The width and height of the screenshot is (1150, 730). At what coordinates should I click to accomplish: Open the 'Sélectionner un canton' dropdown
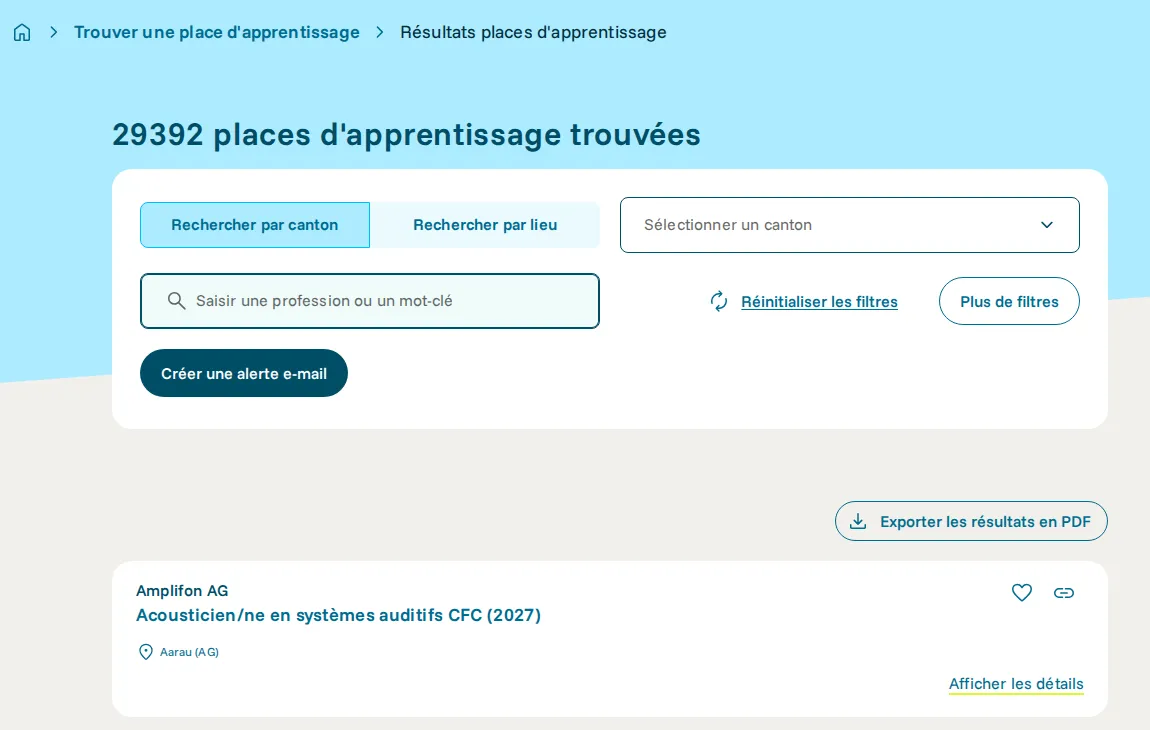pyautogui.click(x=849, y=225)
